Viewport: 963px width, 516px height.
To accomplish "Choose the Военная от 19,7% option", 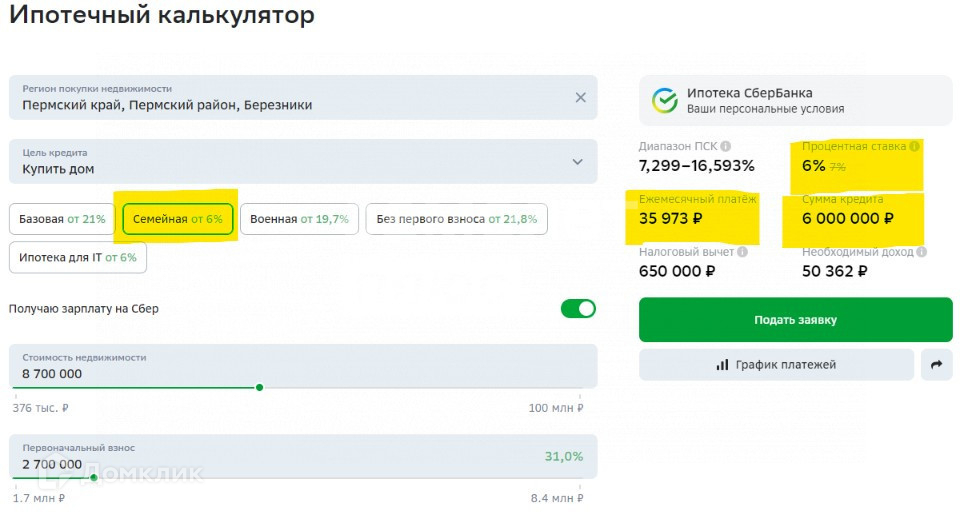I will (299, 219).
